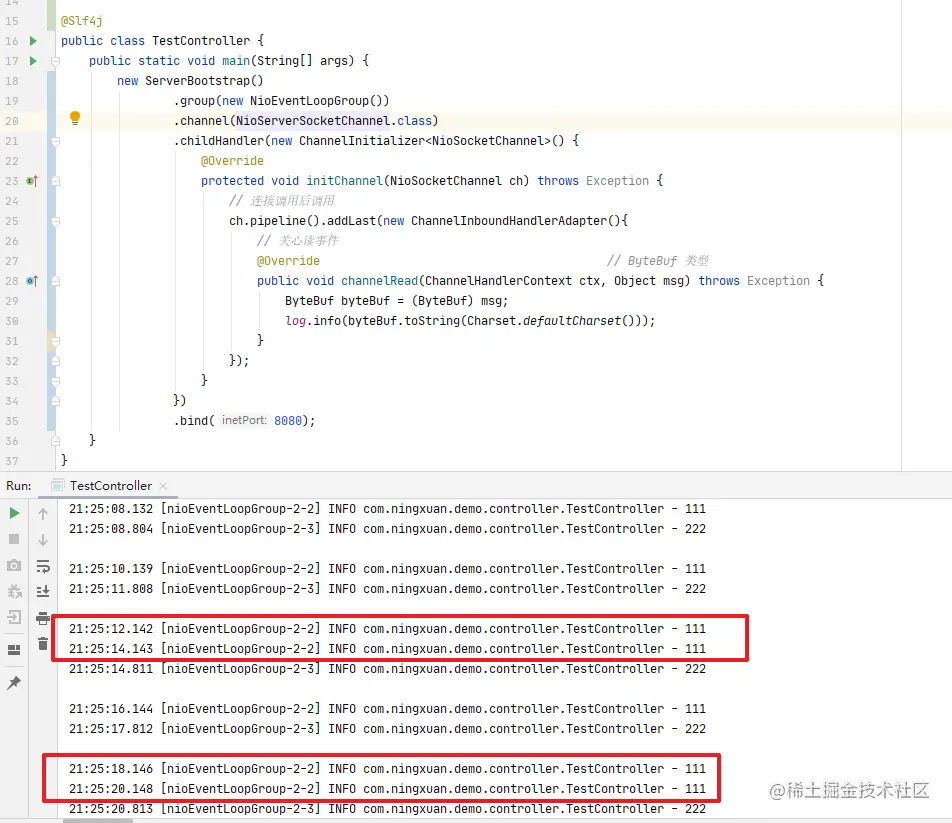The height and width of the screenshot is (823, 952).
Task: Click the log line timestamped 21:25:14.811
Action: click(x=387, y=669)
